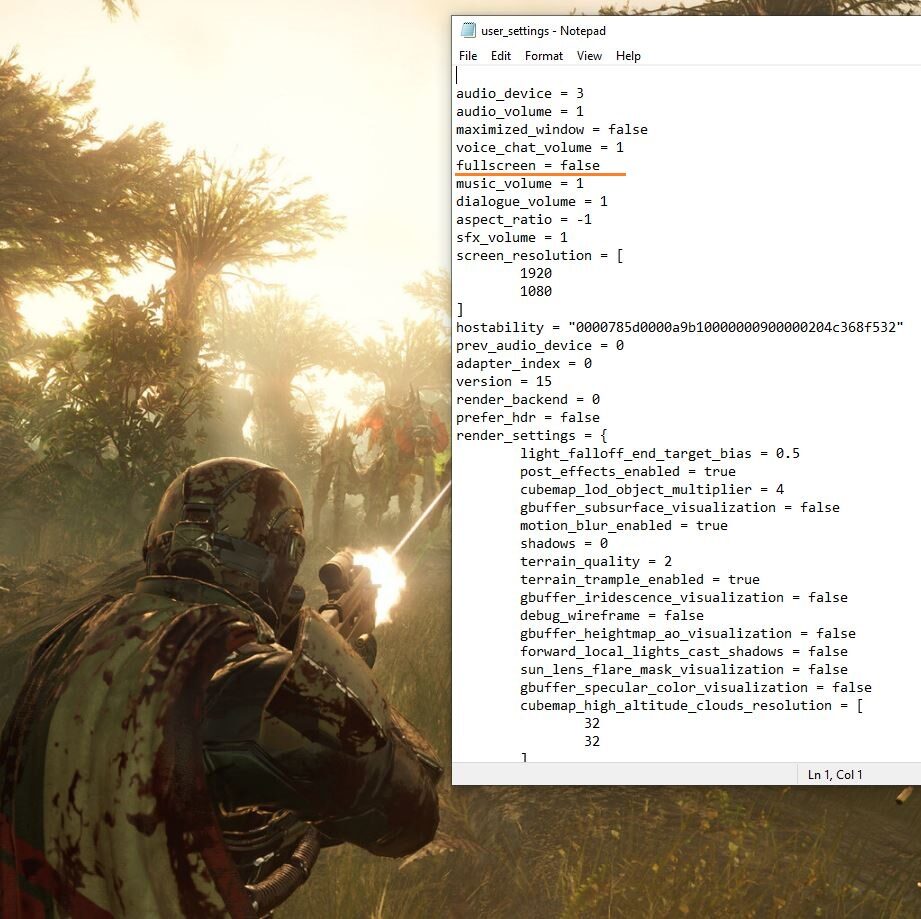
Task: Click the 'render_backend = 0' line
Action: [x=528, y=399]
